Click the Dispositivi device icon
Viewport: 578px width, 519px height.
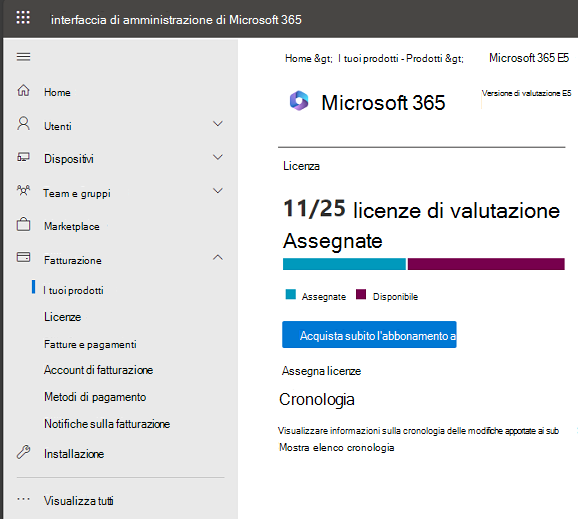(x=23, y=157)
